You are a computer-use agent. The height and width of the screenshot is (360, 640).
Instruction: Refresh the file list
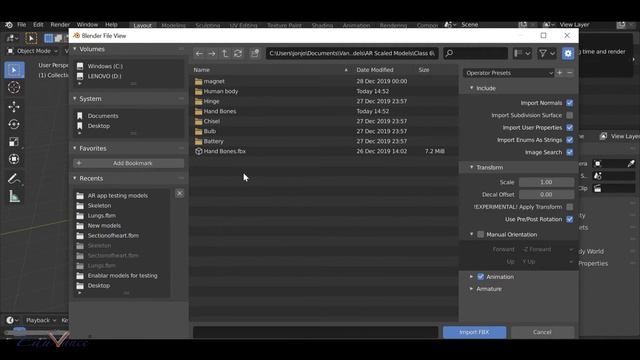[x=238, y=53]
